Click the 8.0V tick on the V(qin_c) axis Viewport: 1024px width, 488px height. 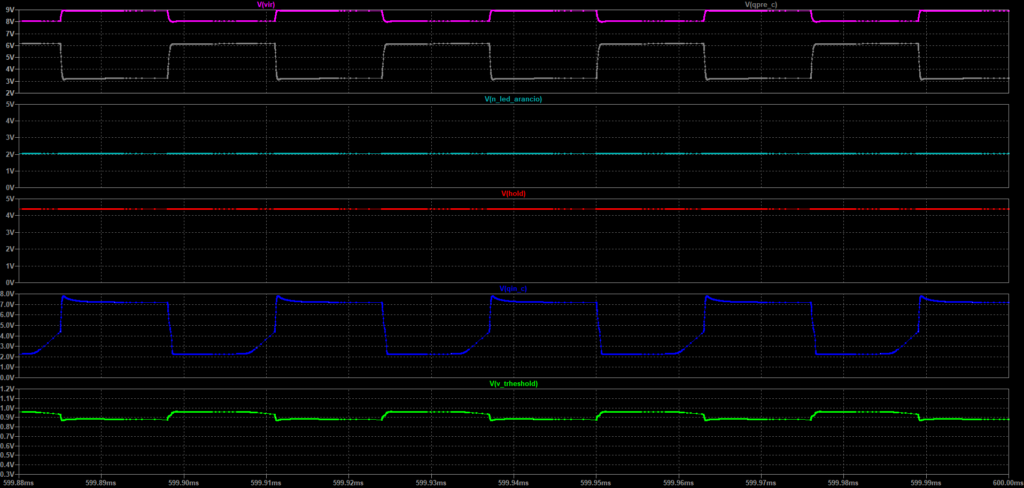(x=8, y=294)
